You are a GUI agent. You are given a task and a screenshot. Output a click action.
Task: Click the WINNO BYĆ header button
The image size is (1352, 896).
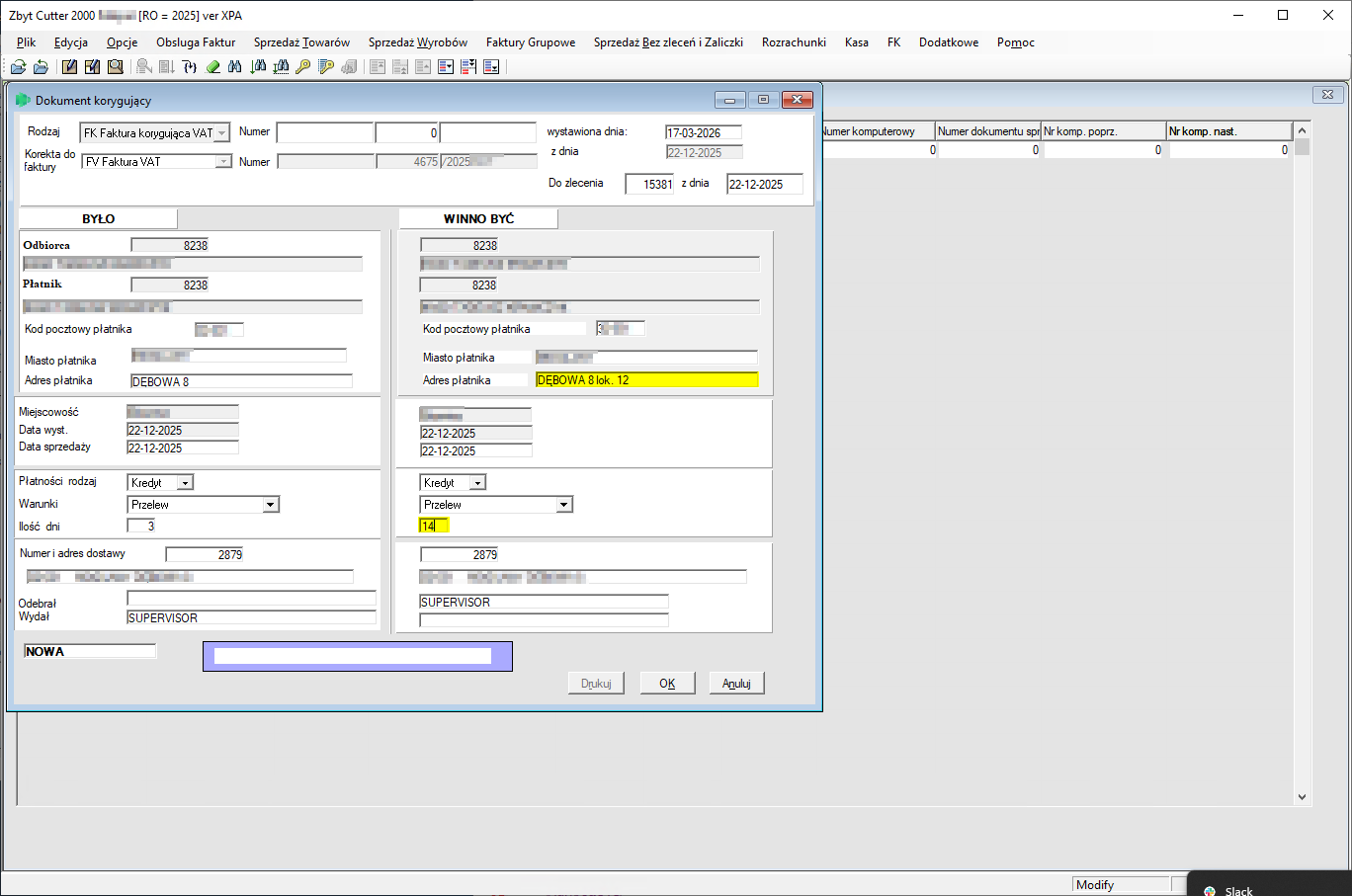(x=478, y=219)
